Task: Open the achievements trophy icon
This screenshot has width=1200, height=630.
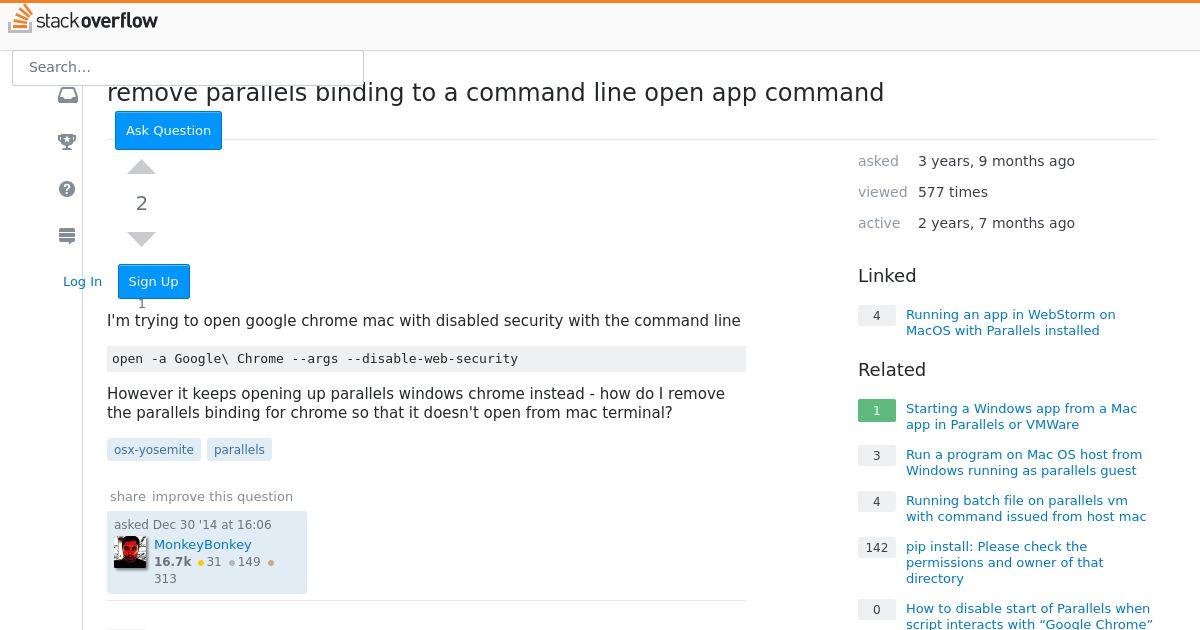Action: pyautogui.click(x=67, y=142)
